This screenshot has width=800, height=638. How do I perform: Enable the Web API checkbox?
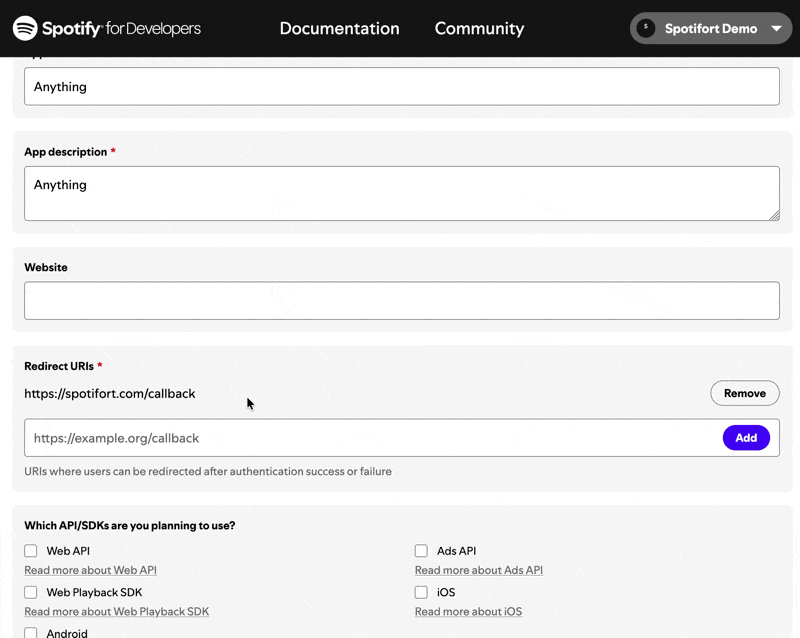(x=31, y=550)
